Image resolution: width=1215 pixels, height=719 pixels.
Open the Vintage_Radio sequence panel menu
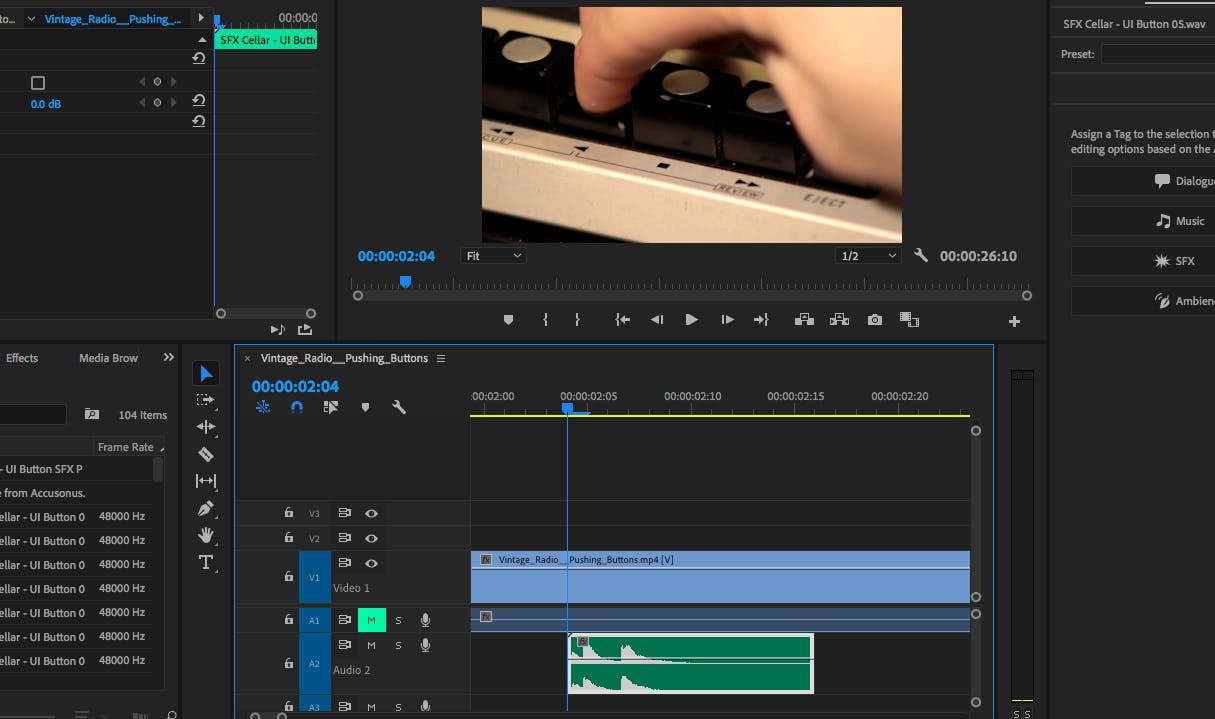pos(441,358)
